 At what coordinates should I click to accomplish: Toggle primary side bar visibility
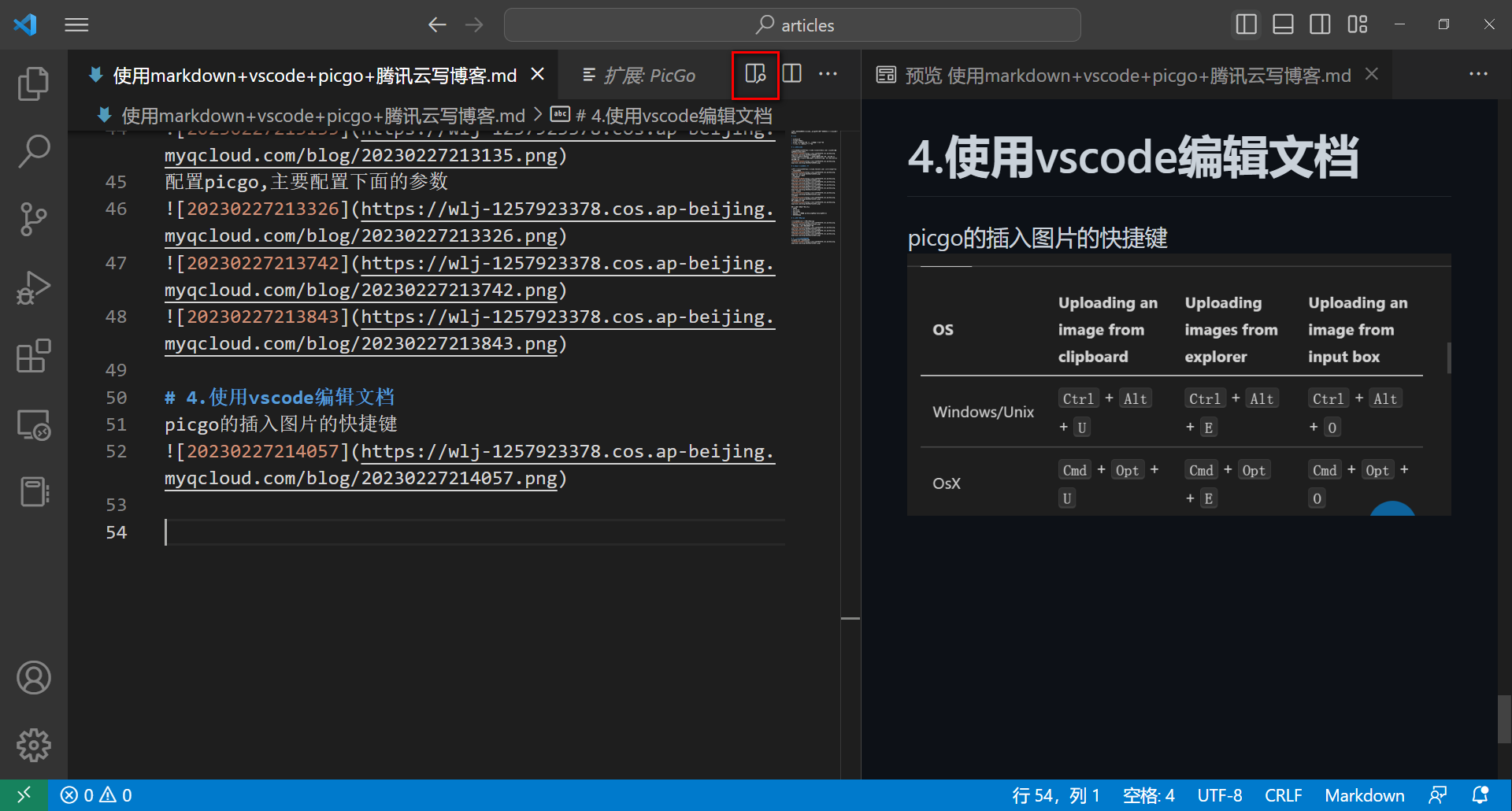point(1247,24)
